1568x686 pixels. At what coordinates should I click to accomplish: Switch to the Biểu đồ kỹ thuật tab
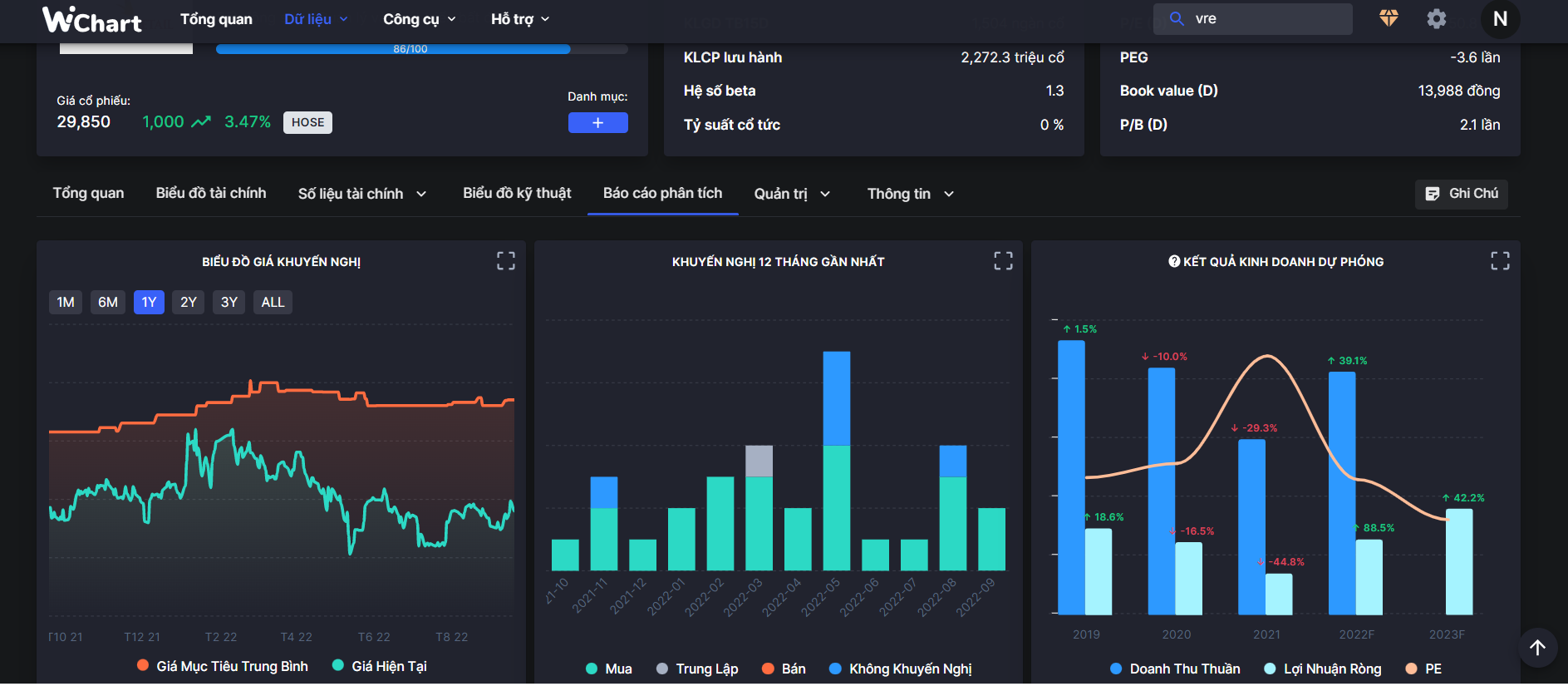pos(517,193)
